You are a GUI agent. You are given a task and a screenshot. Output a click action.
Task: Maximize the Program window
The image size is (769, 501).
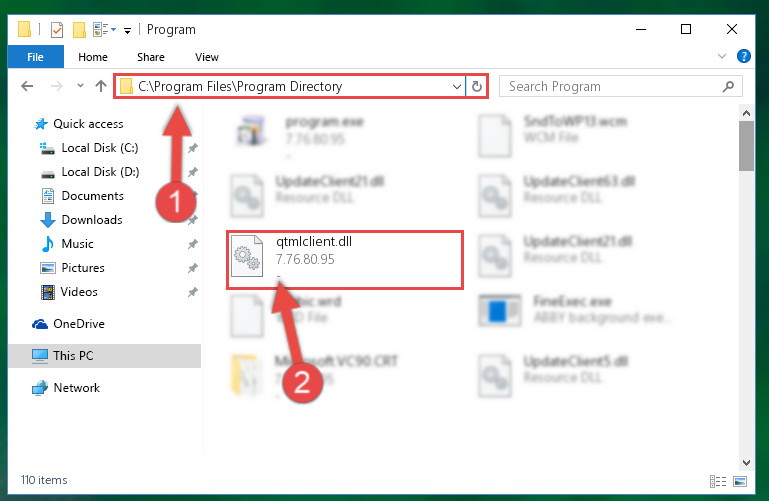tap(686, 29)
